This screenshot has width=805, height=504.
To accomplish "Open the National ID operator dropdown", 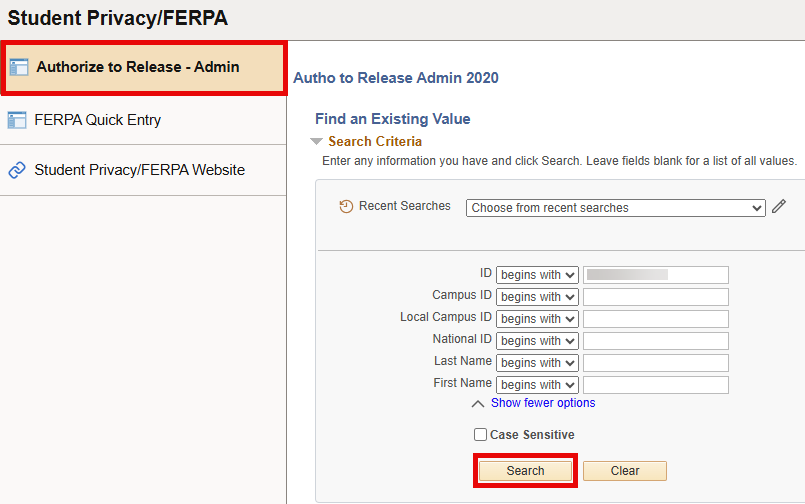I will click(x=537, y=341).
